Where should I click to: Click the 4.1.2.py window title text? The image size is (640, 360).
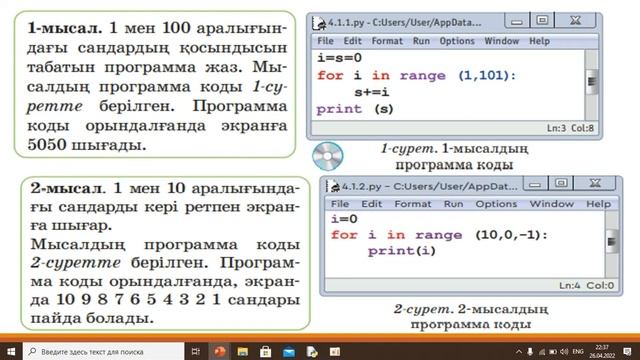pos(429,187)
